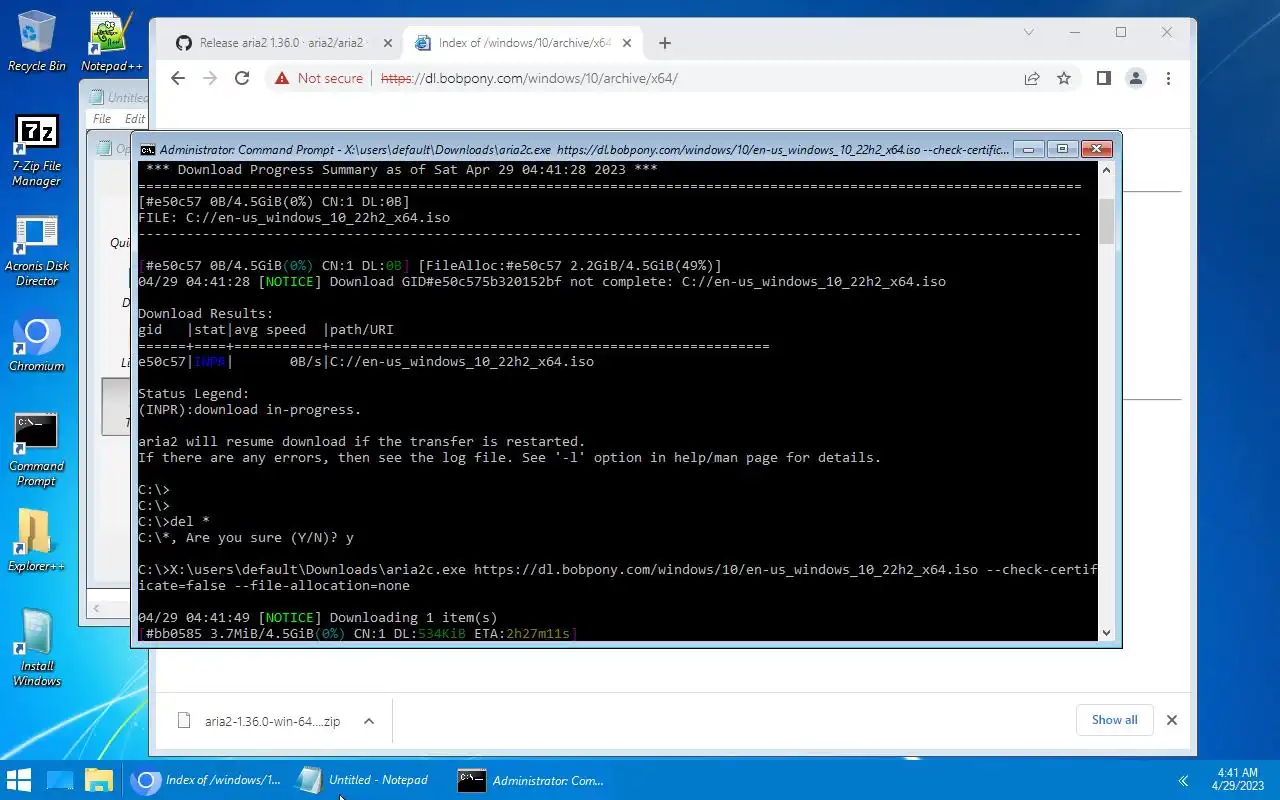
Task: Open Command Prompt desktop shortcut
Action: click(37, 450)
